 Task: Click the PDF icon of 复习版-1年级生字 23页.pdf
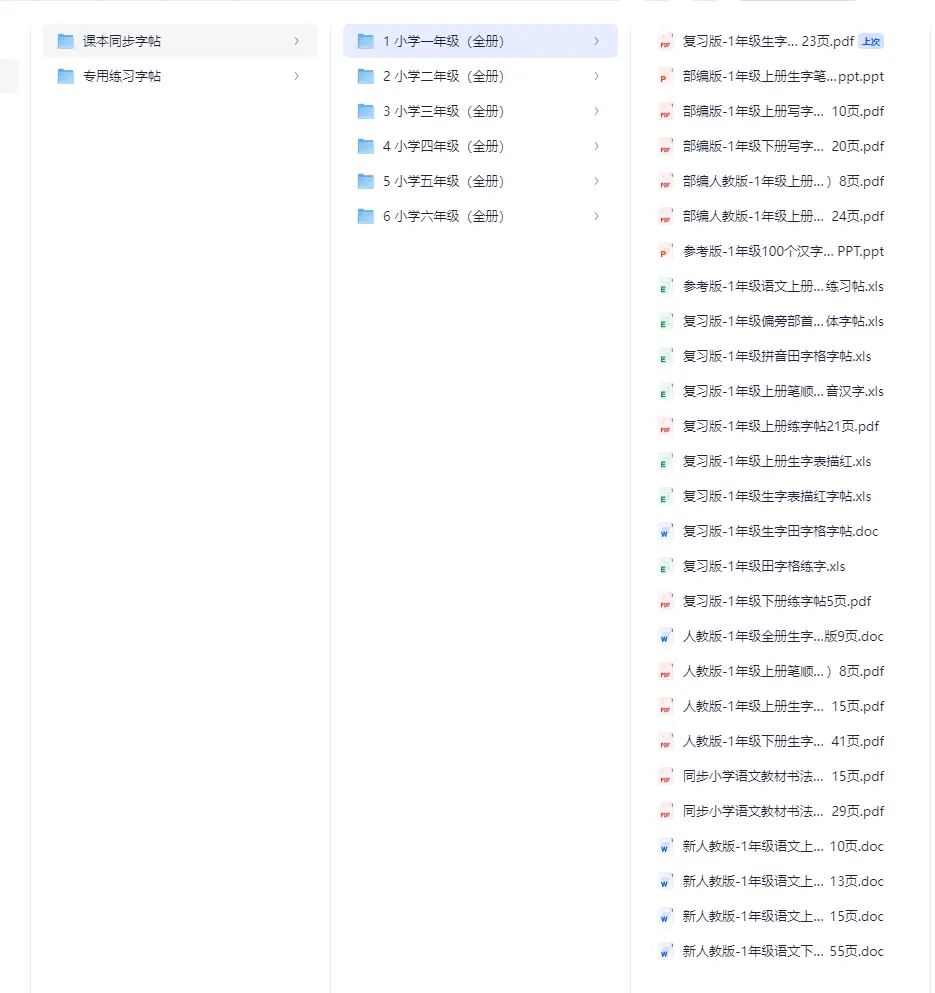coord(665,42)
